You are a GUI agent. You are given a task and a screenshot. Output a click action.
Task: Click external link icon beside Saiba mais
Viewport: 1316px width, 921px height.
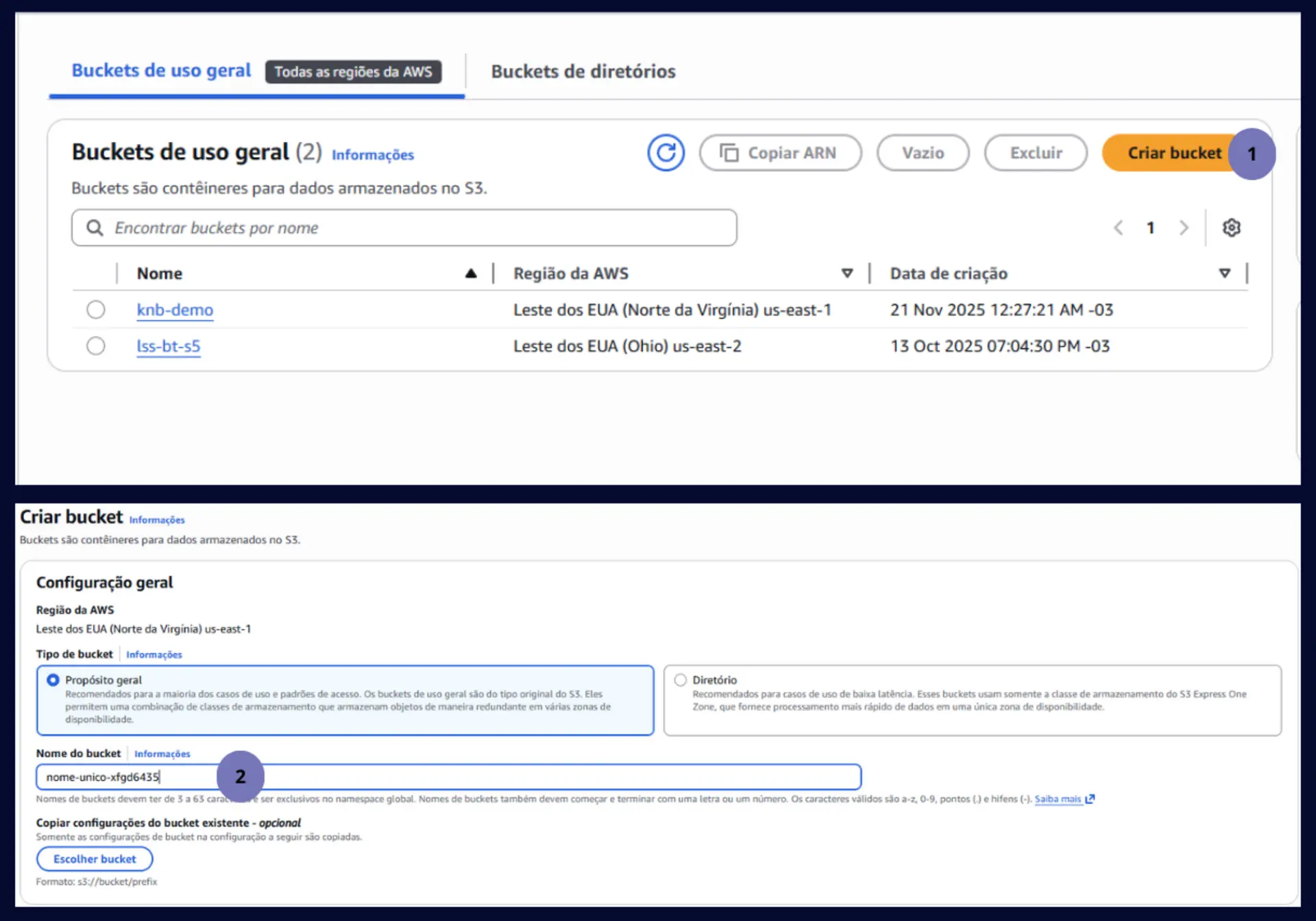pos(1090,799)
